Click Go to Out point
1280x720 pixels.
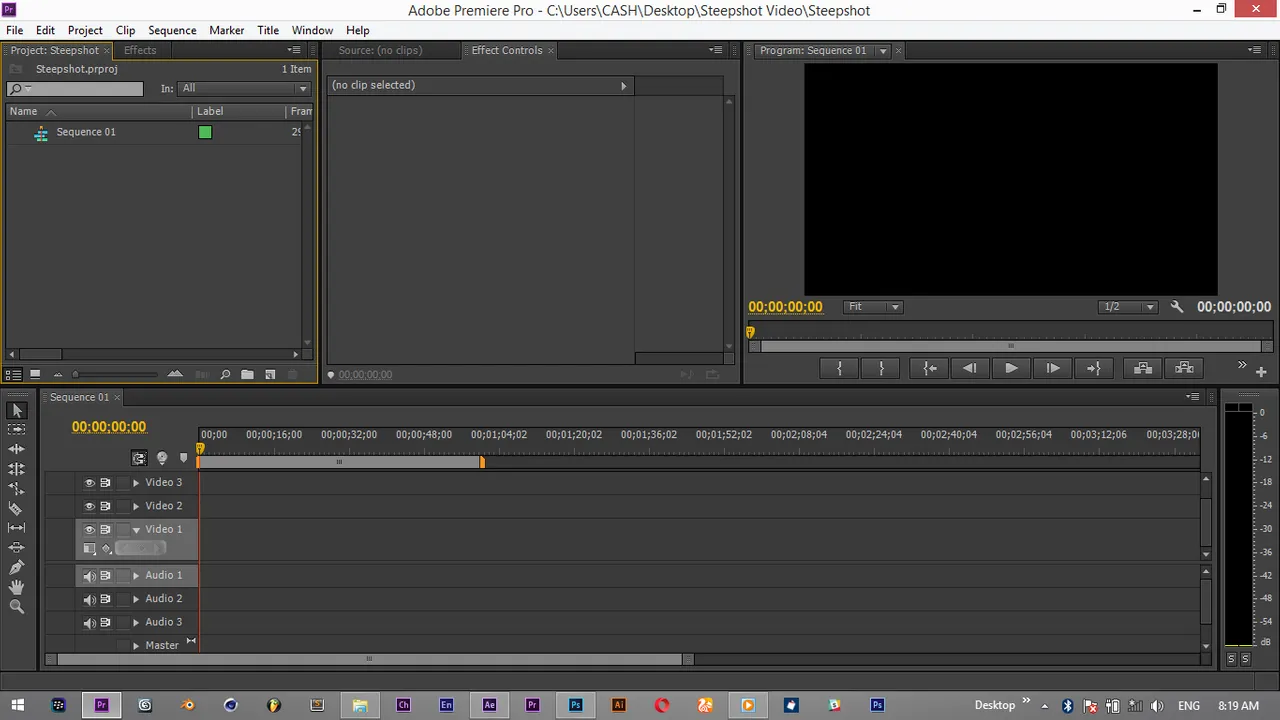pos(1093,368)
